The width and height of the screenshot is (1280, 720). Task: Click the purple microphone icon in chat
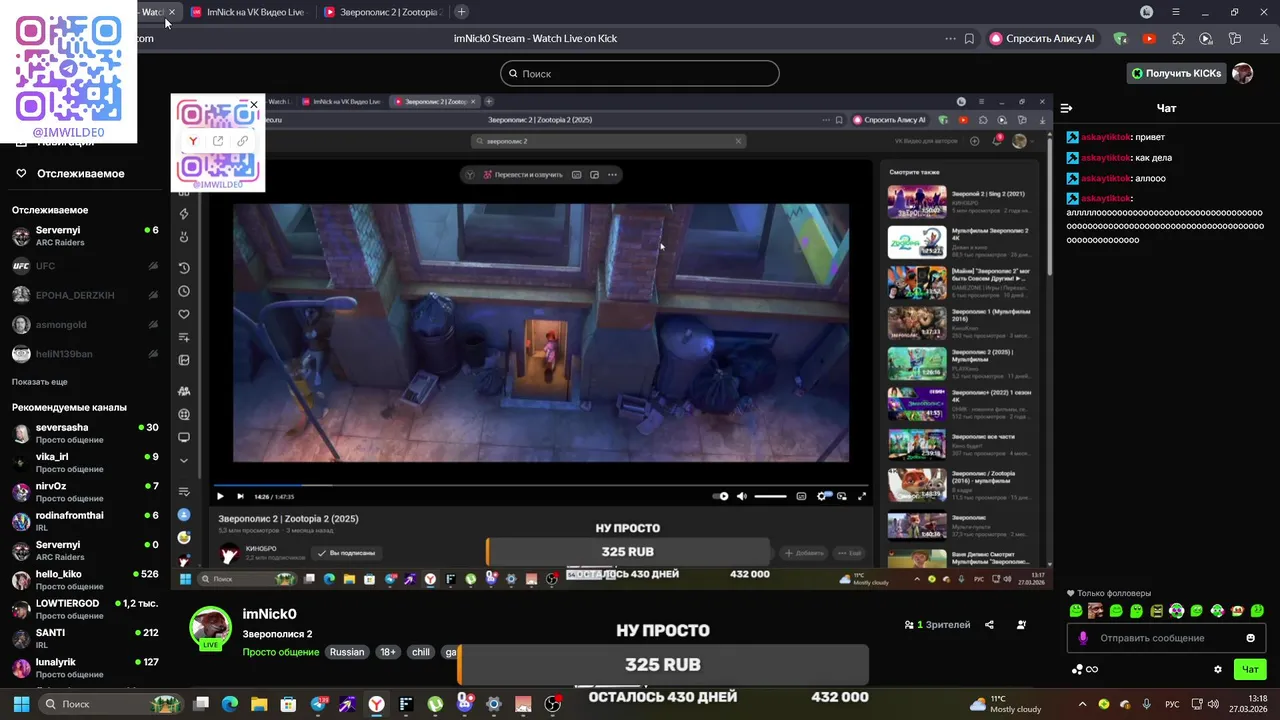(x=1083, y=638)
